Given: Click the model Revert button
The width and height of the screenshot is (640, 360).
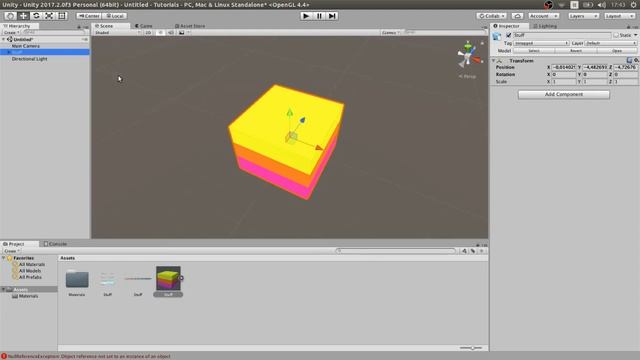Looking at the screenshot, I should coord(576,51).
